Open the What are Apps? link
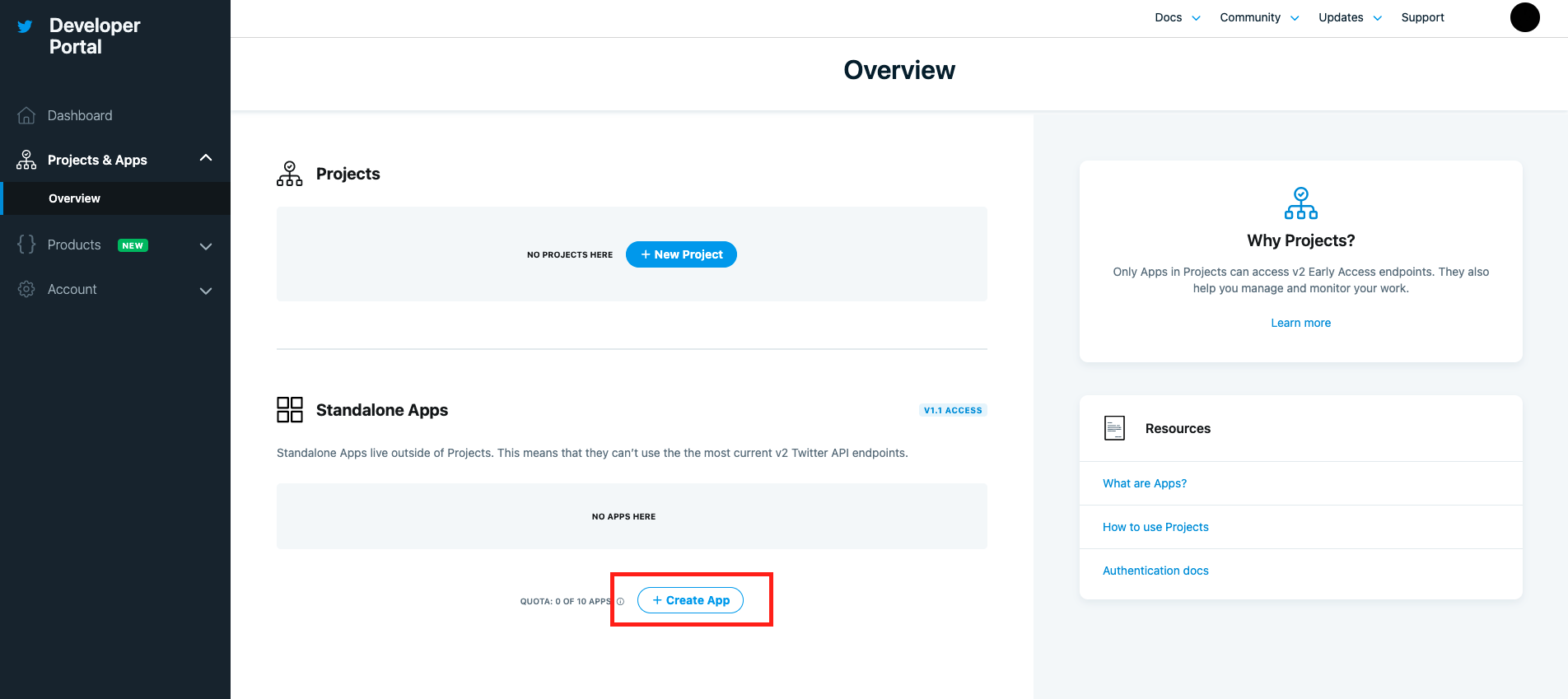This screenshot has height=699, width=1568. (x=1145, y=483)
